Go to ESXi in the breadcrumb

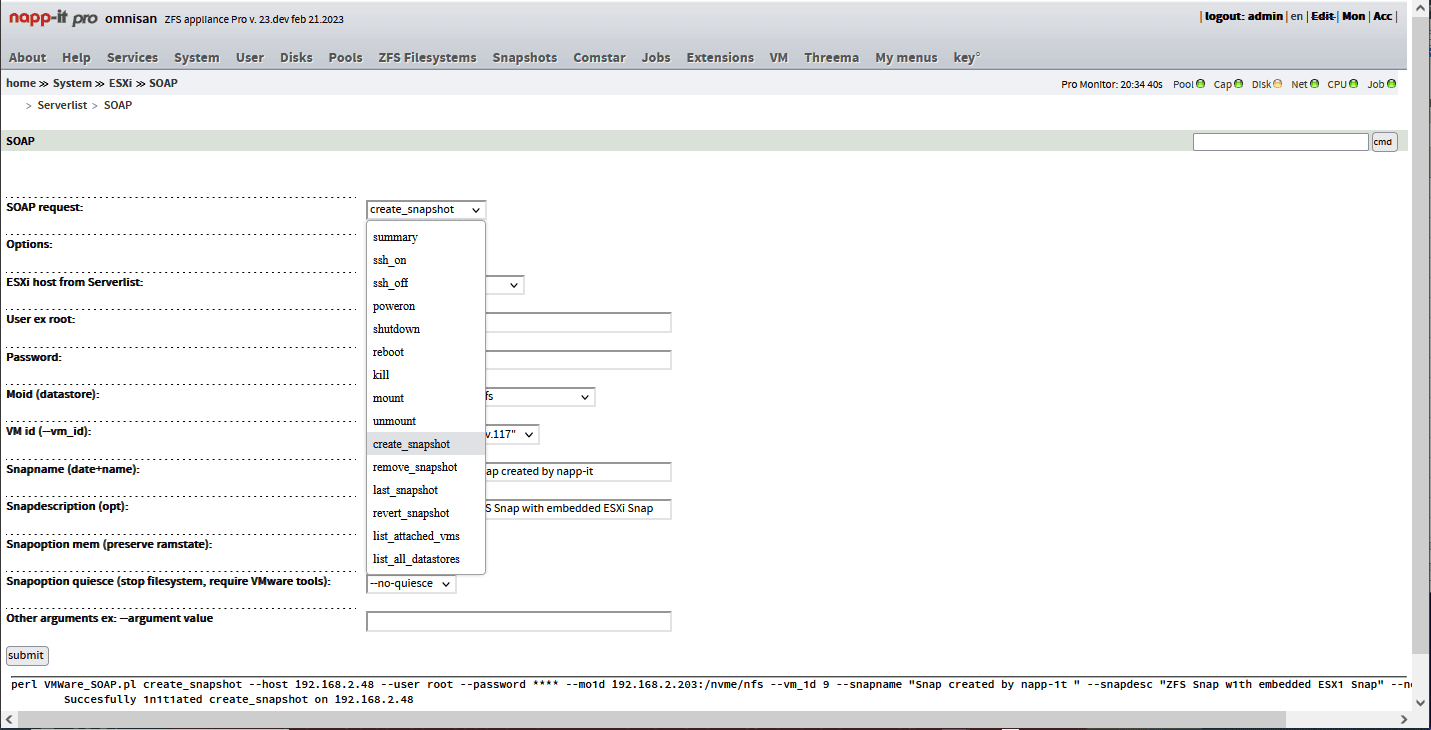pos(120,83)
